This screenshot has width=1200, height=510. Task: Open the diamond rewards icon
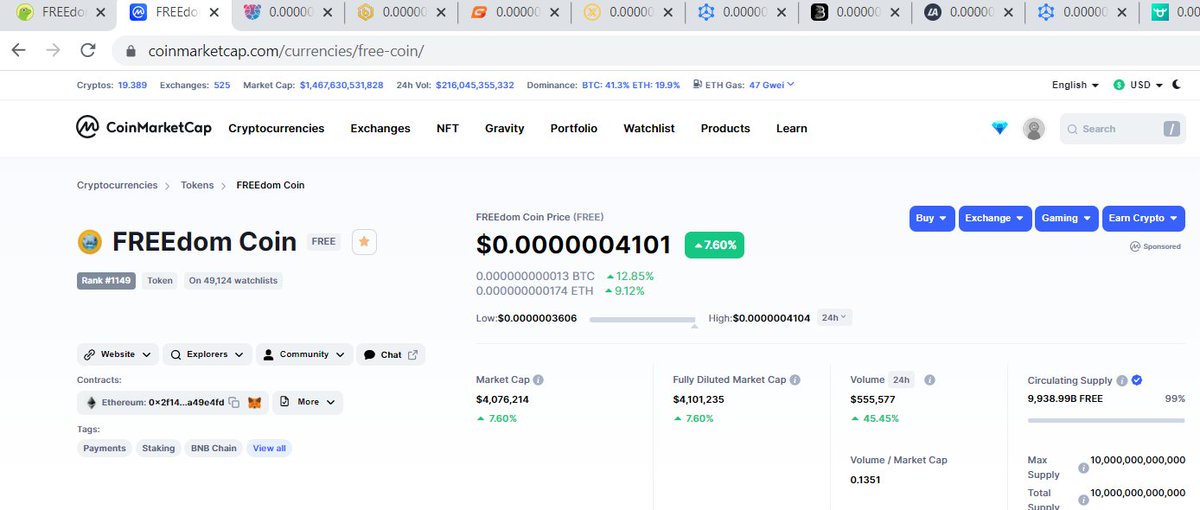click(x=1000, y=128)
